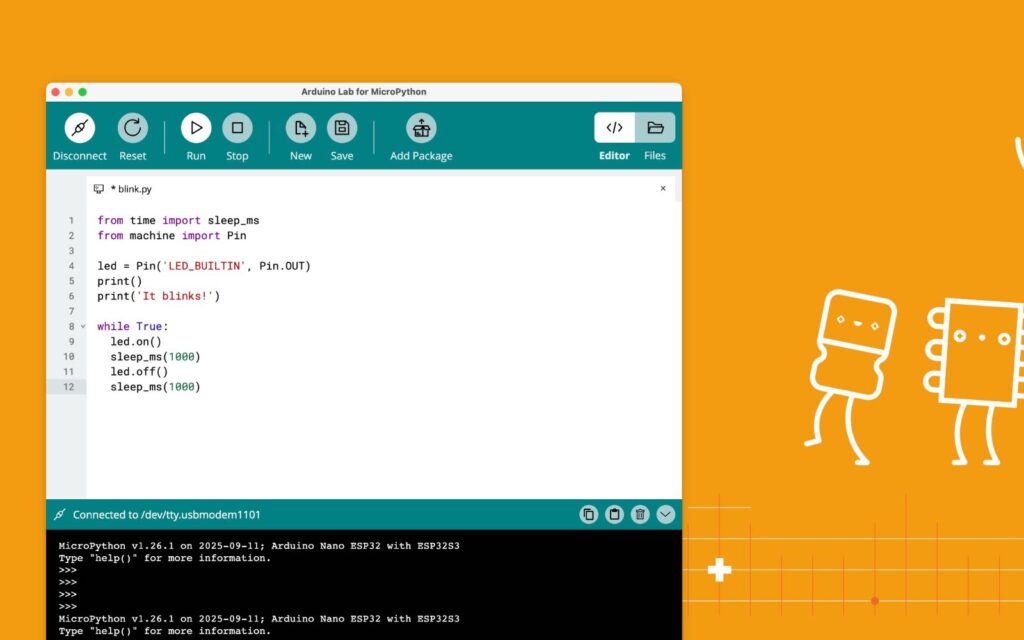Reset the board with the Reset icon

[x=133, y=128]
